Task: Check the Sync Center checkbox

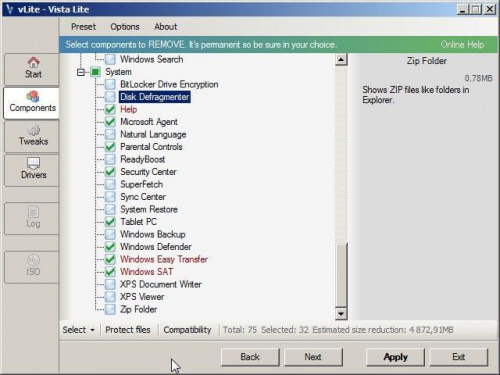Action: point(110,197)
